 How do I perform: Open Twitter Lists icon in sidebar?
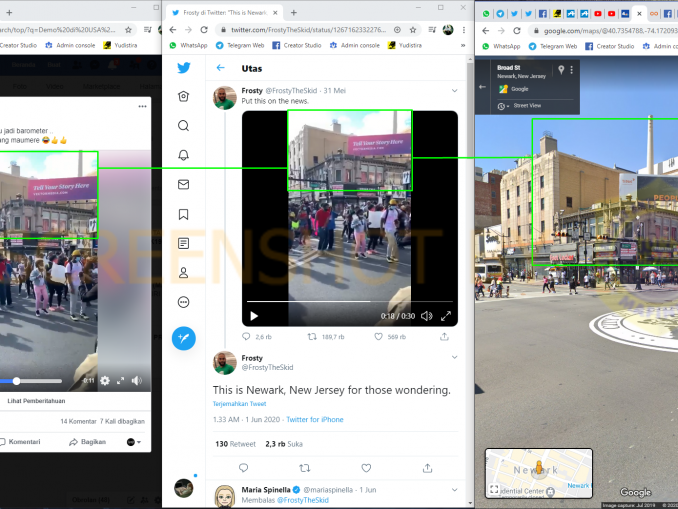pyautogui.click(x=183, y=243)
